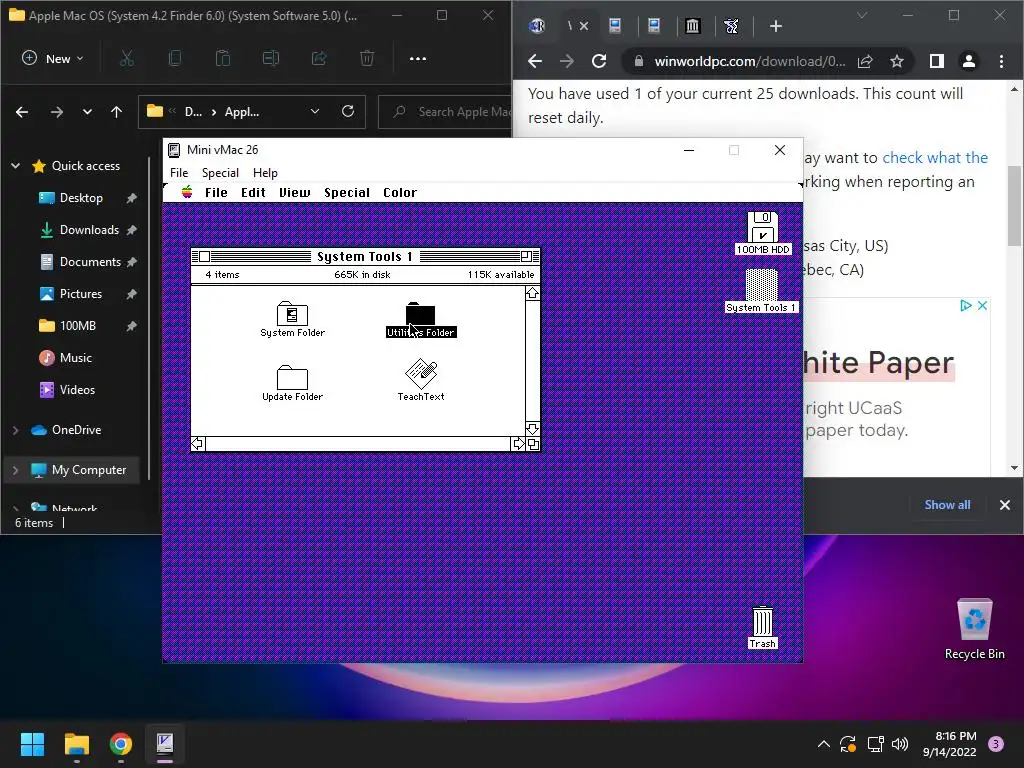Go back in File Explorer

[22, 112]
